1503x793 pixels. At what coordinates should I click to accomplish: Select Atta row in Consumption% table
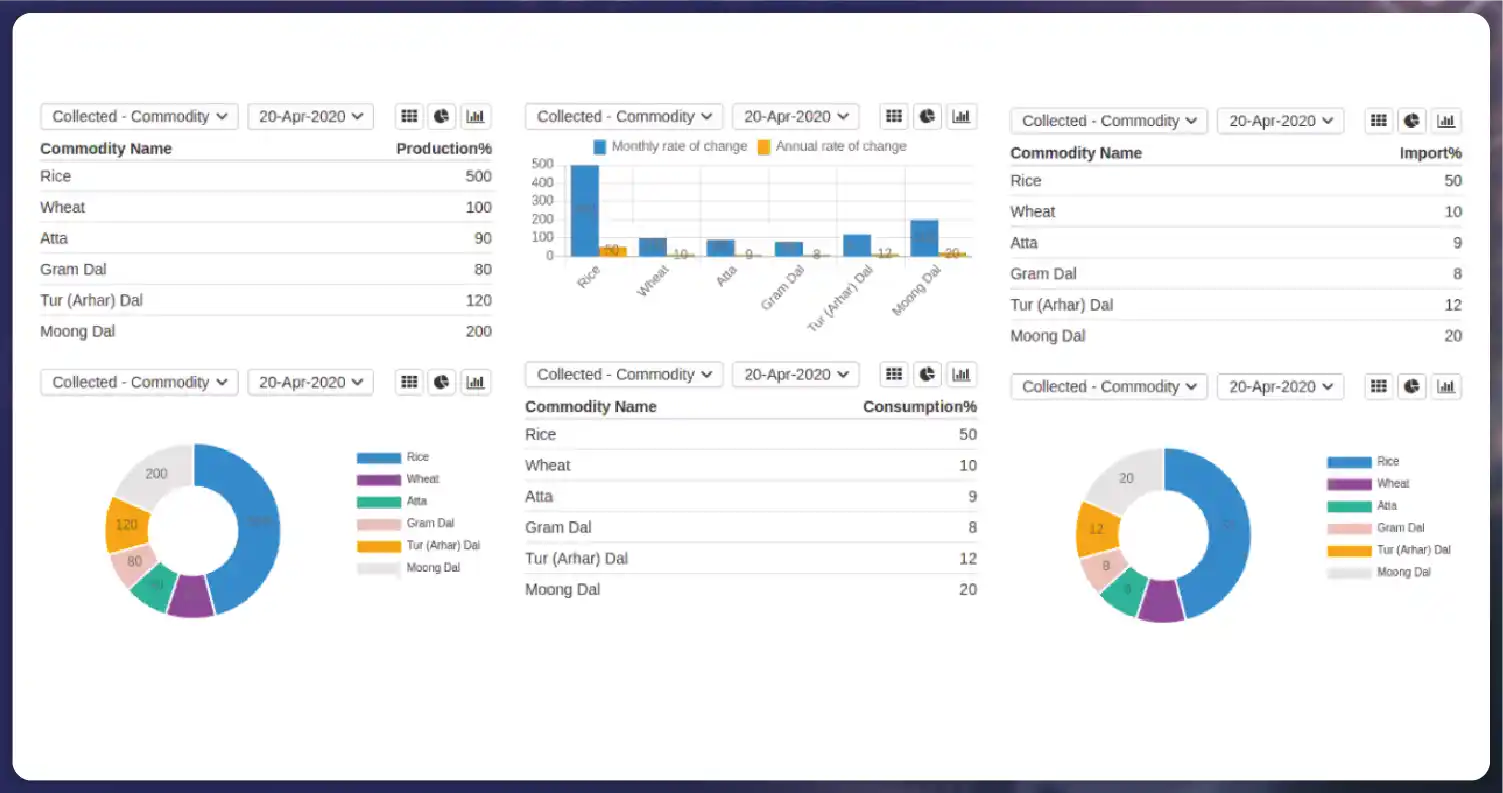[x=751, y=496]
